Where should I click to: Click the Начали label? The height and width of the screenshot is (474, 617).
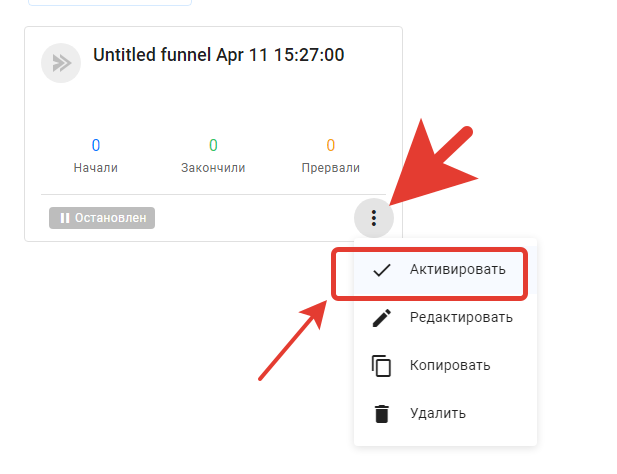pyautogui.click(x=96, y=168)
